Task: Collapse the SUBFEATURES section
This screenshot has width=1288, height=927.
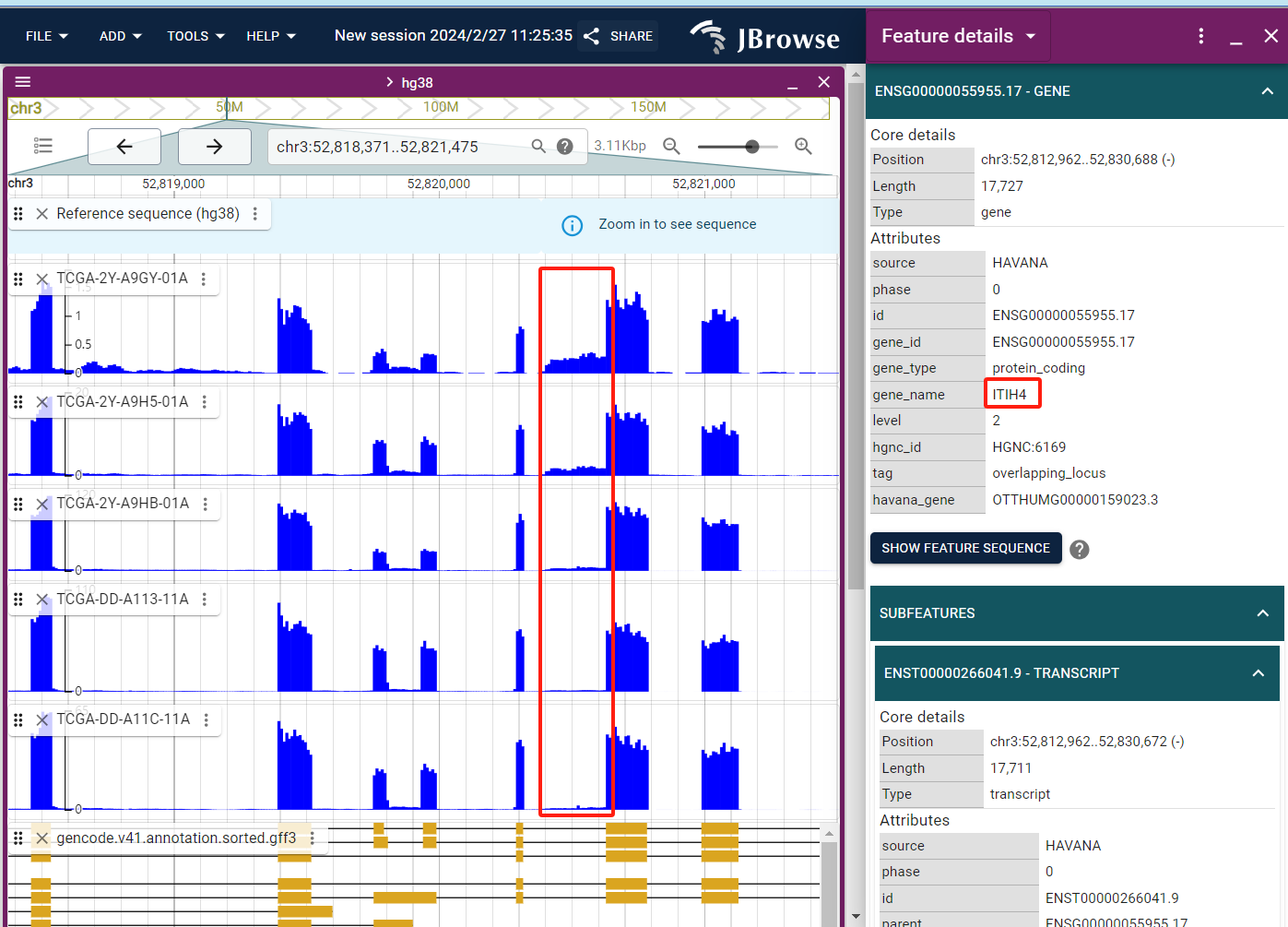Action: (x=1262, y=613)
